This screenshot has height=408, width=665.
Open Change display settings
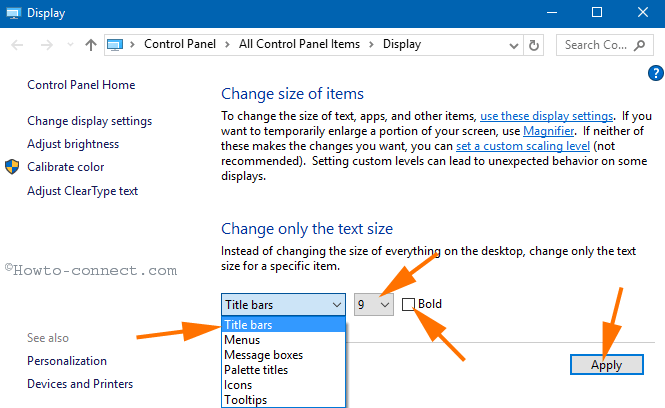click(x=89, y=121)
